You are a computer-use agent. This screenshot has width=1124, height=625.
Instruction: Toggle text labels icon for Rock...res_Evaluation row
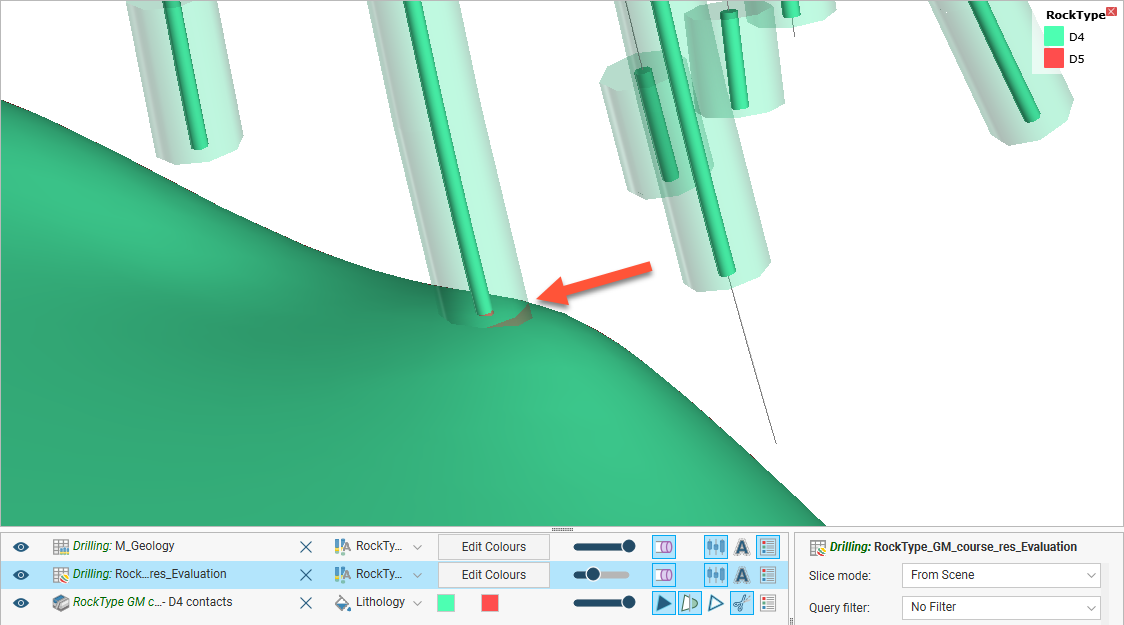tap(742, 575)
